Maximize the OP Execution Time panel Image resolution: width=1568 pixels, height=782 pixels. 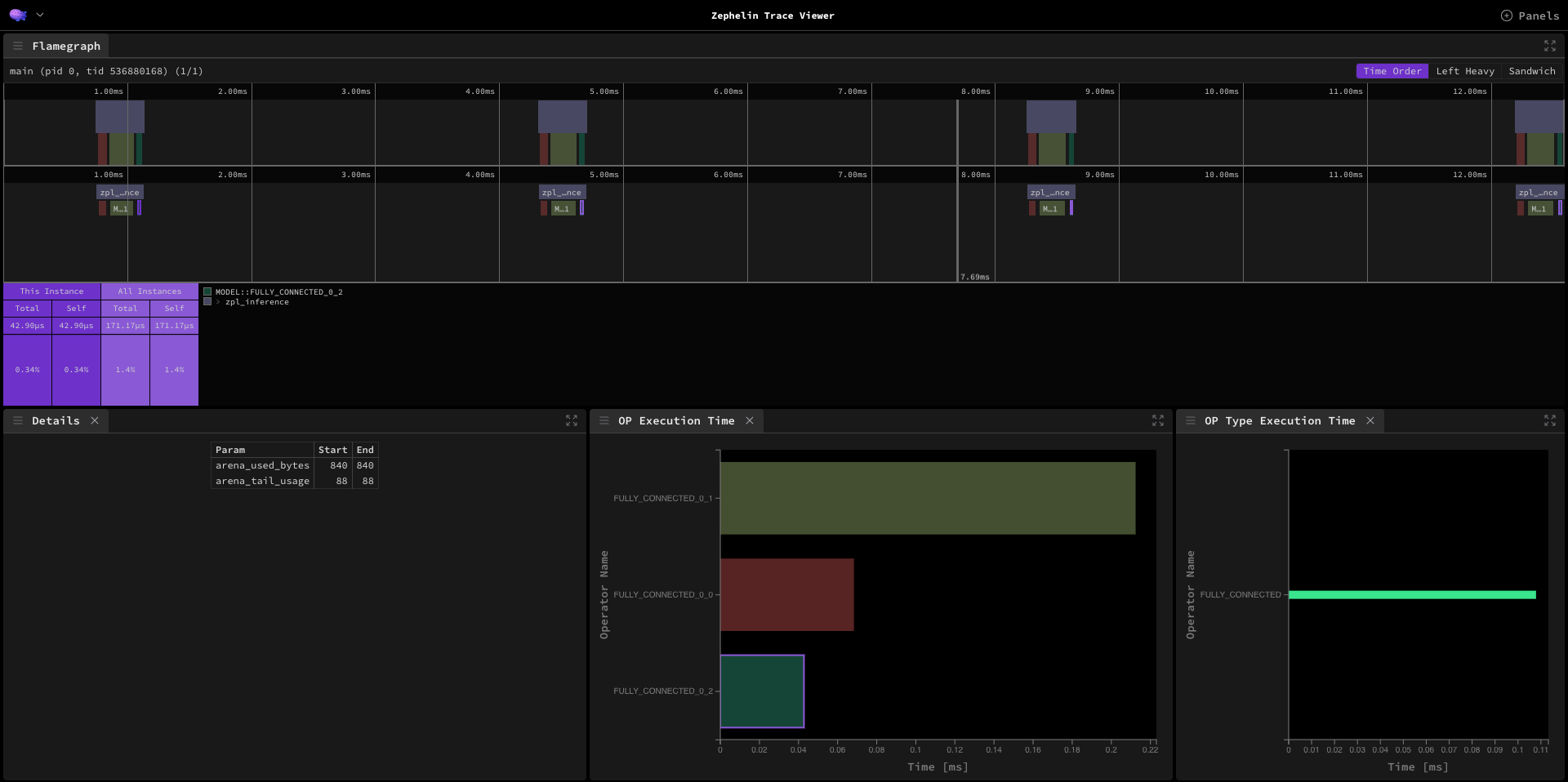[x=1157, y=420]
